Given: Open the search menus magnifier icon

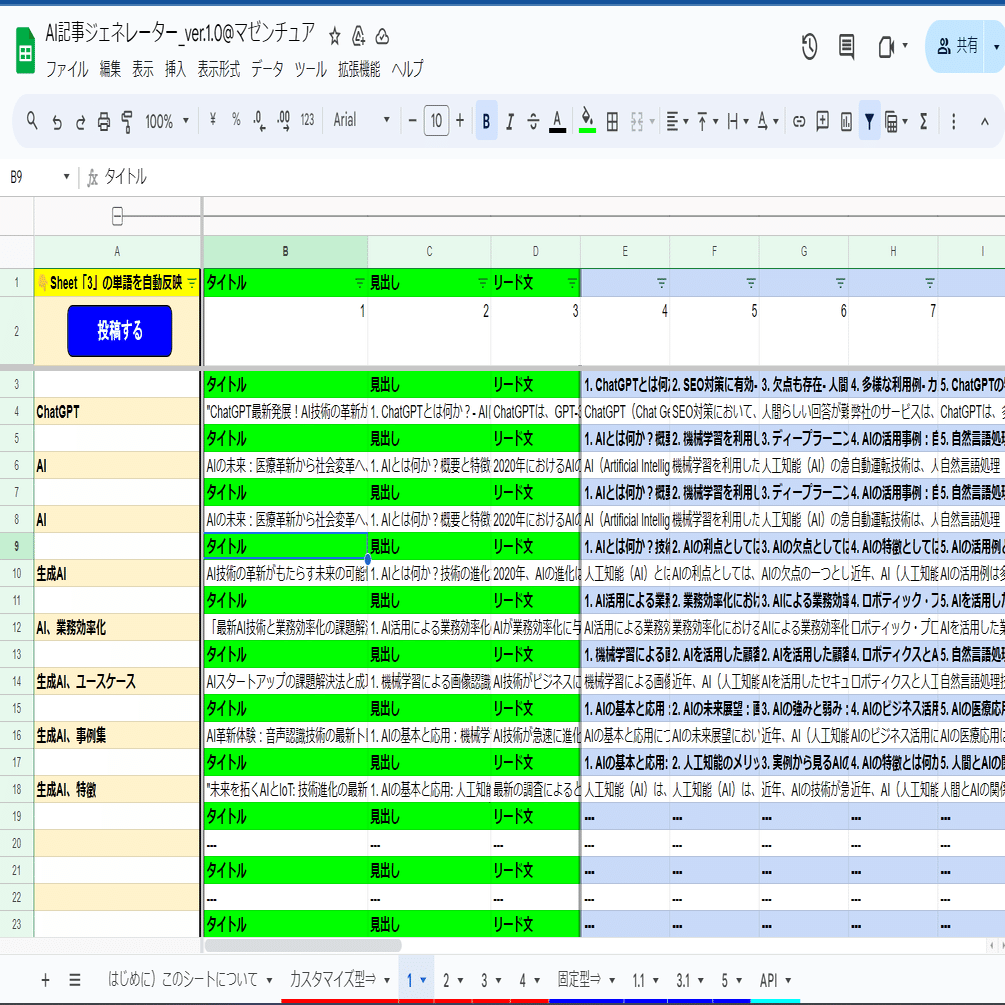Looking at the screenshot, I should pos(32,120).
